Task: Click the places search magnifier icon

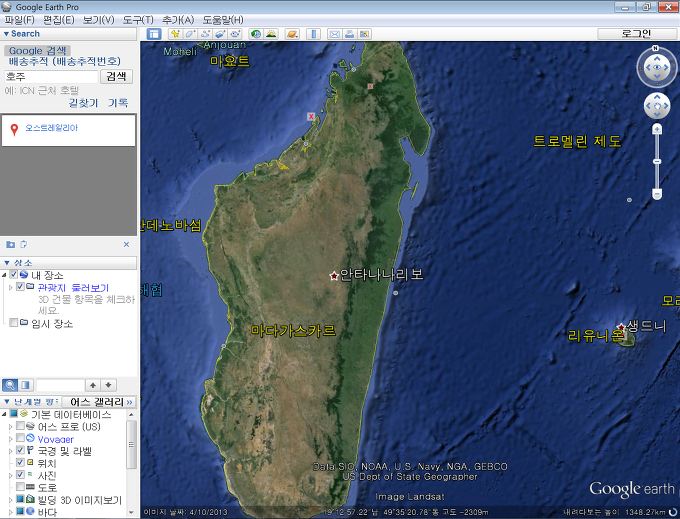Action: point(10,385)
